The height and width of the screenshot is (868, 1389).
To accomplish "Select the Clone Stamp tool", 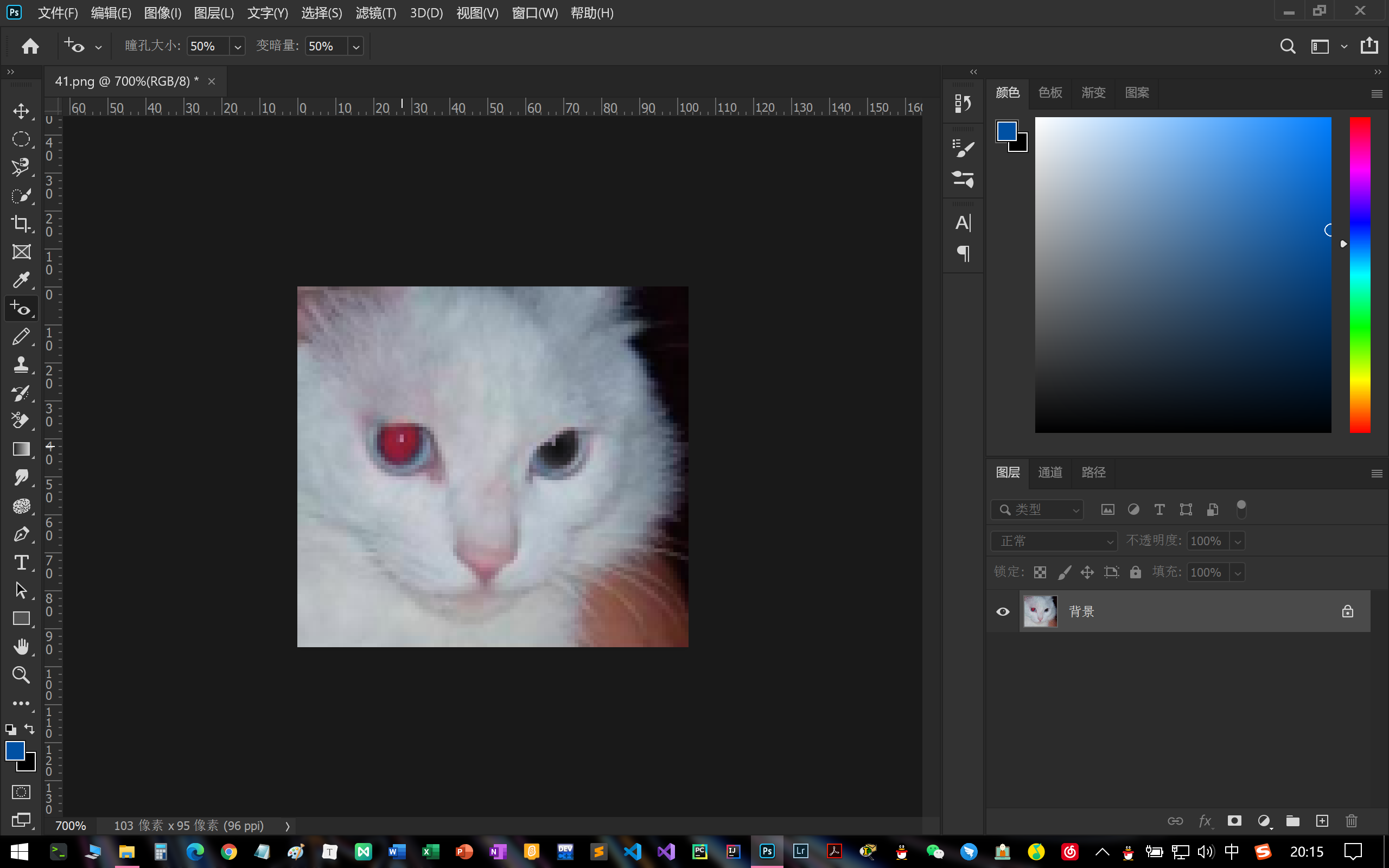I will point(21,365).
